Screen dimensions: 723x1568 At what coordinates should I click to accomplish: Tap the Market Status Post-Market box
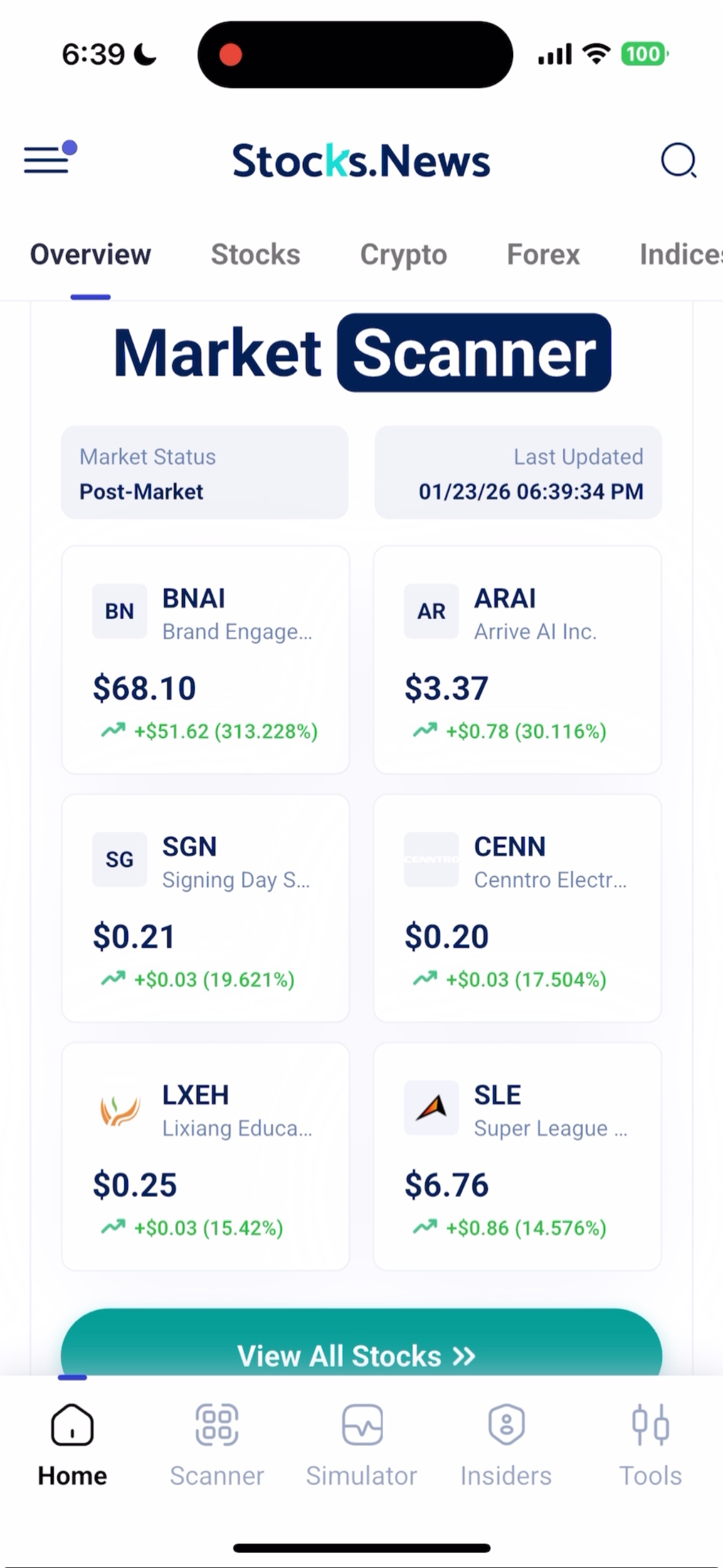pyautogui.click(x=204, y=473)
